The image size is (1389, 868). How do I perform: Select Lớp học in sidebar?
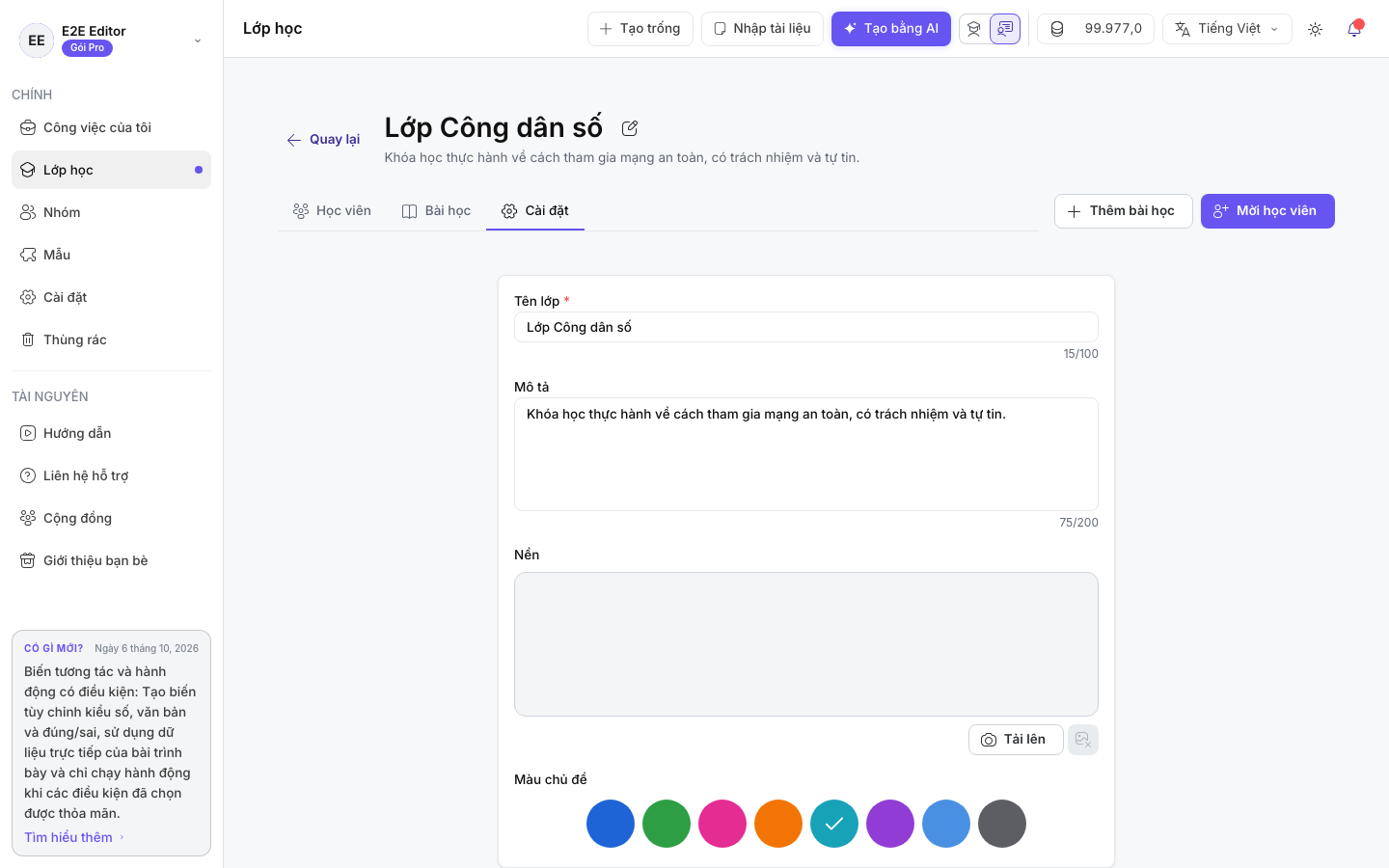[111, 170]
